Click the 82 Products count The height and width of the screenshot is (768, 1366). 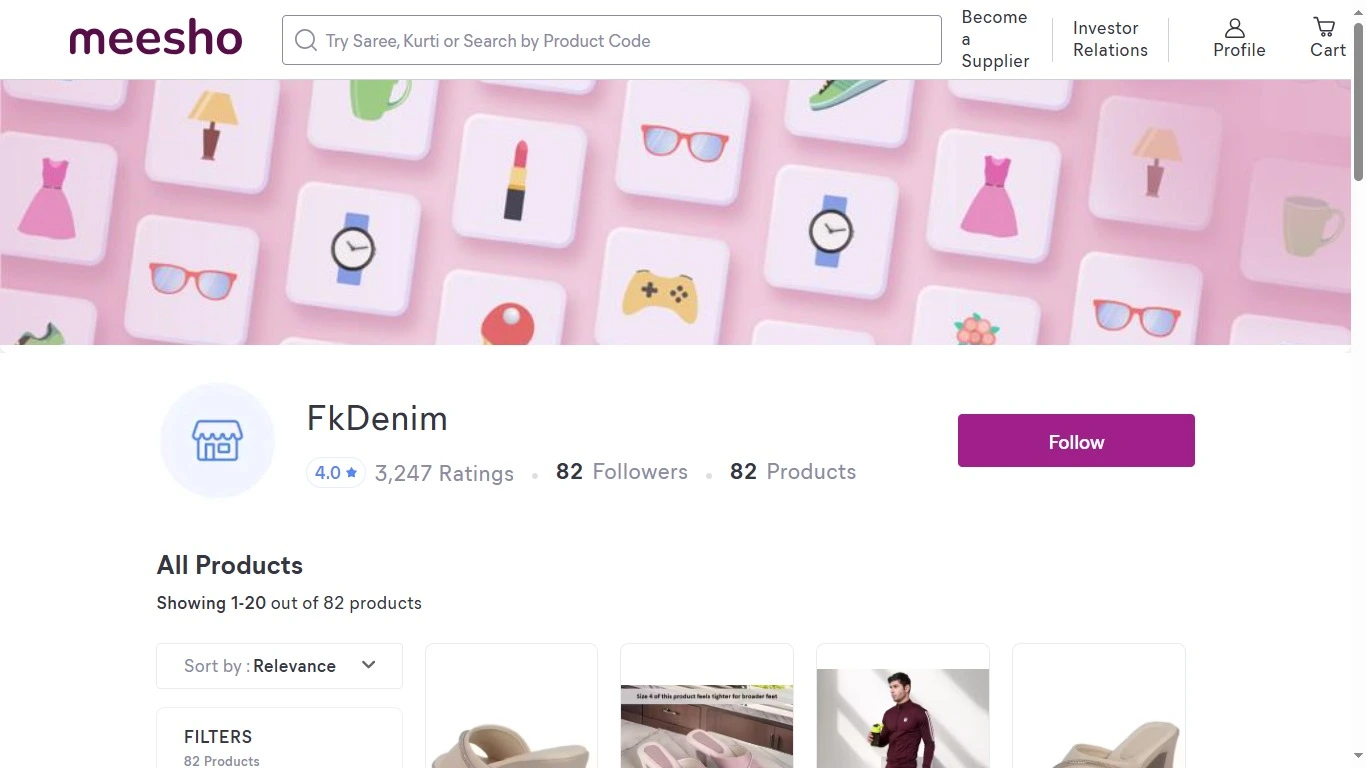point(793,472)
